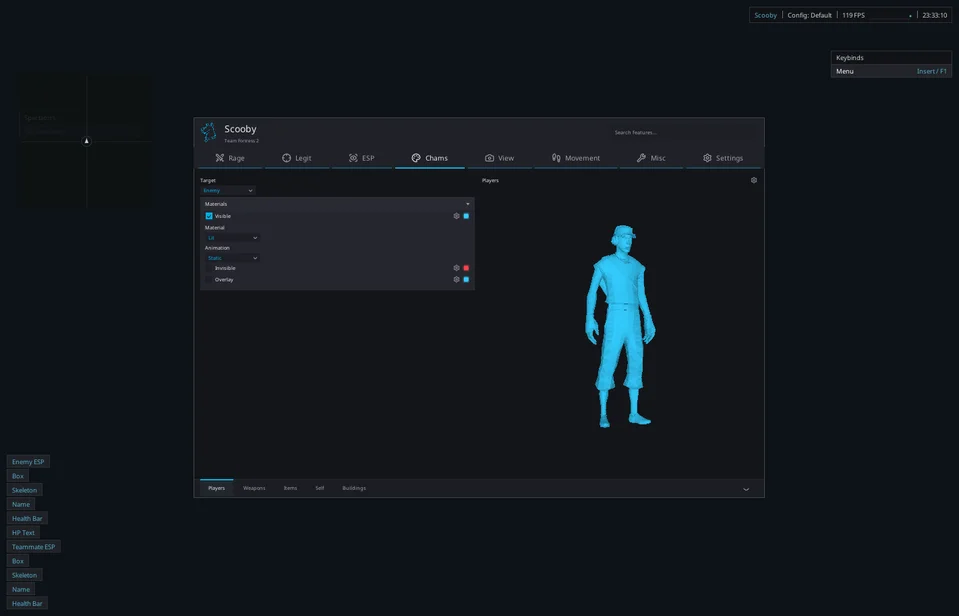Image resolution: width=959 pixels, height=616 pixels.
Task: Pick the Invisible red color swatch
Action: point(466,268)
